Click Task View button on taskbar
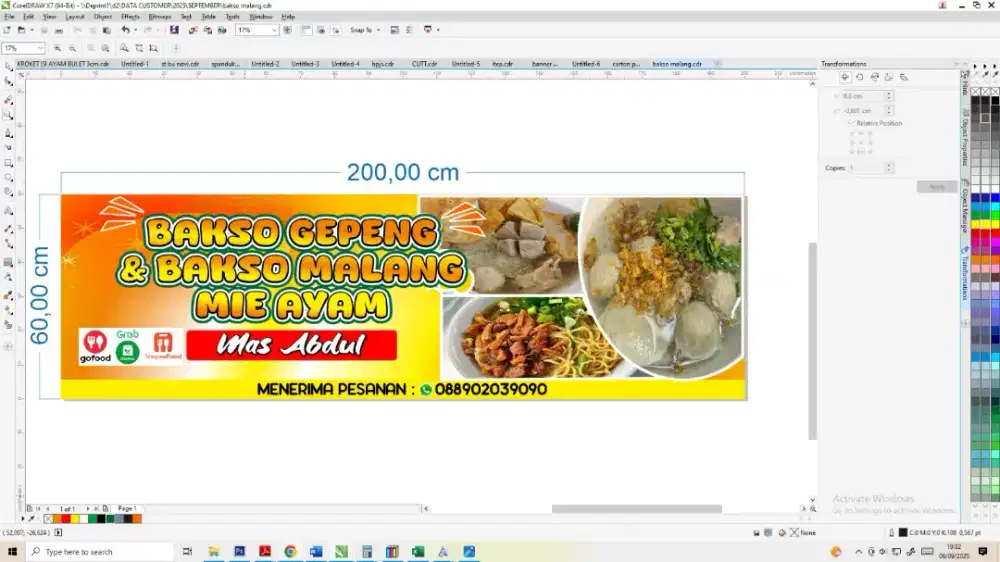The width and height of the screenshot is (1000, 562). click(188, 552)
